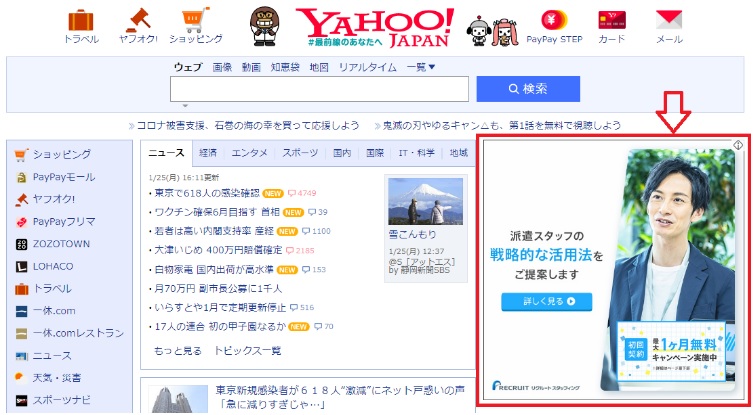Click the two mascot characters right of logo
The height and width of the screenshot is (415, 756).
coord(492,31)
